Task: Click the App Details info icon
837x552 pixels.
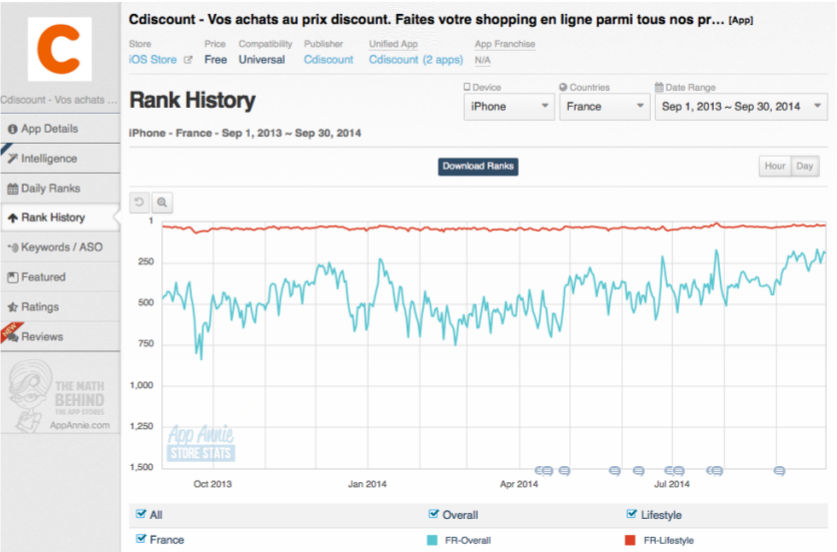Action: pos(12,129)
